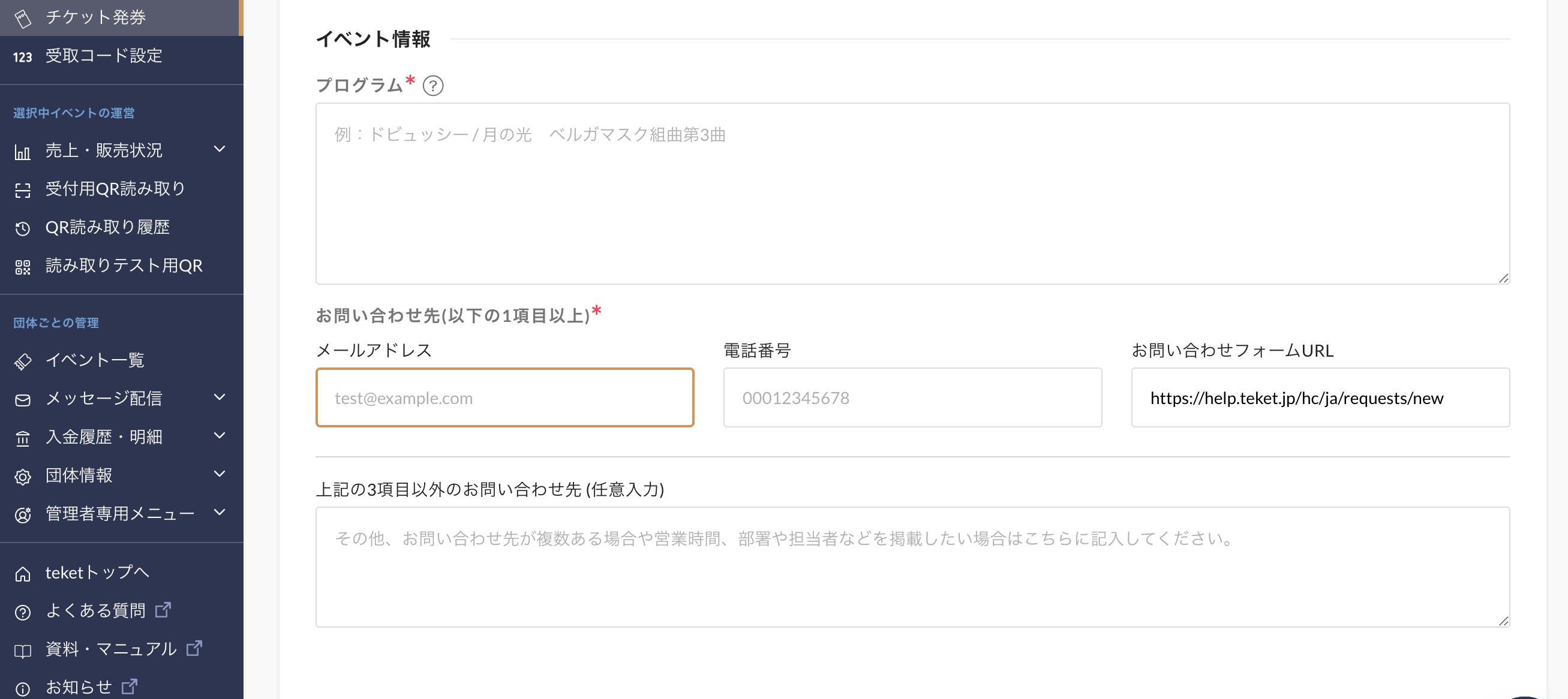The height and width of the screenshot is (699, 1568).
Task: Click the external link icon beside お知らせ
Action: point(130,686)
